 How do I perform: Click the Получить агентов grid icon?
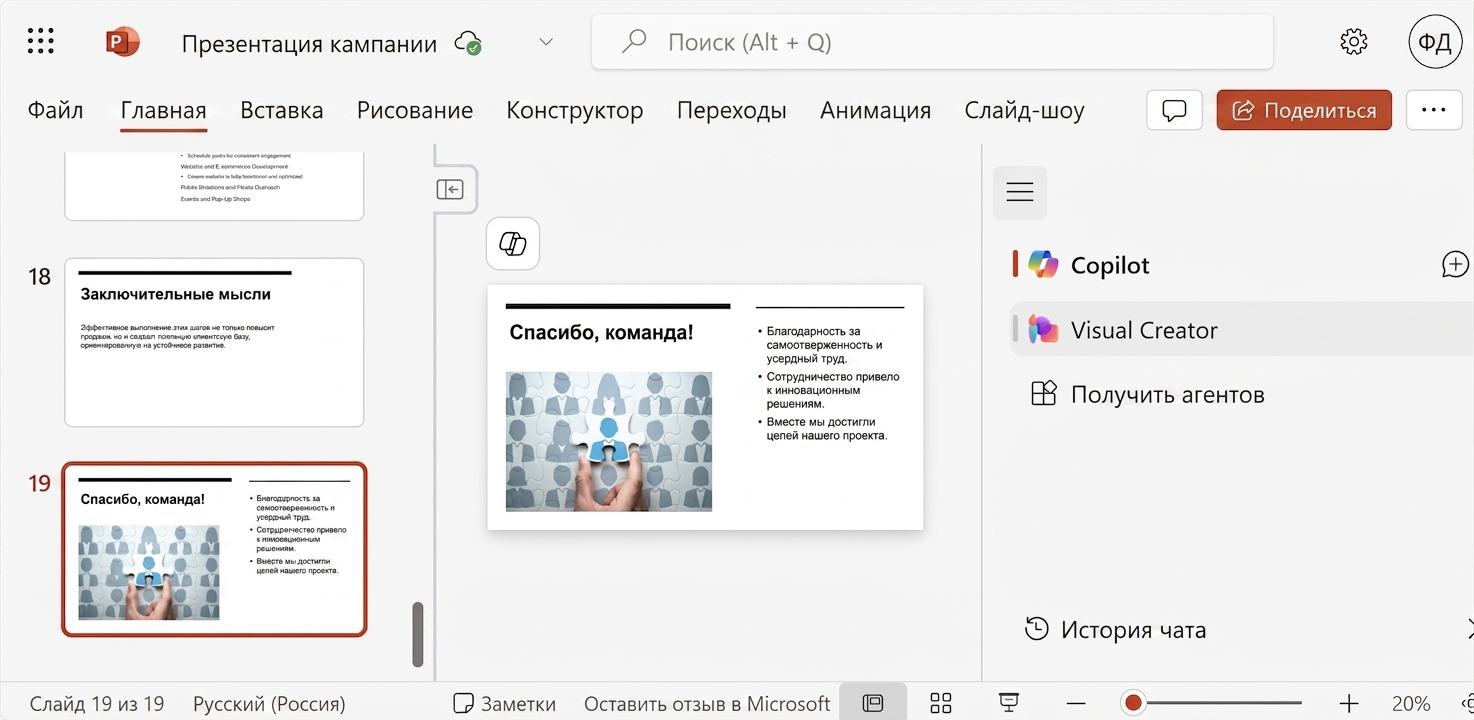1043,394
